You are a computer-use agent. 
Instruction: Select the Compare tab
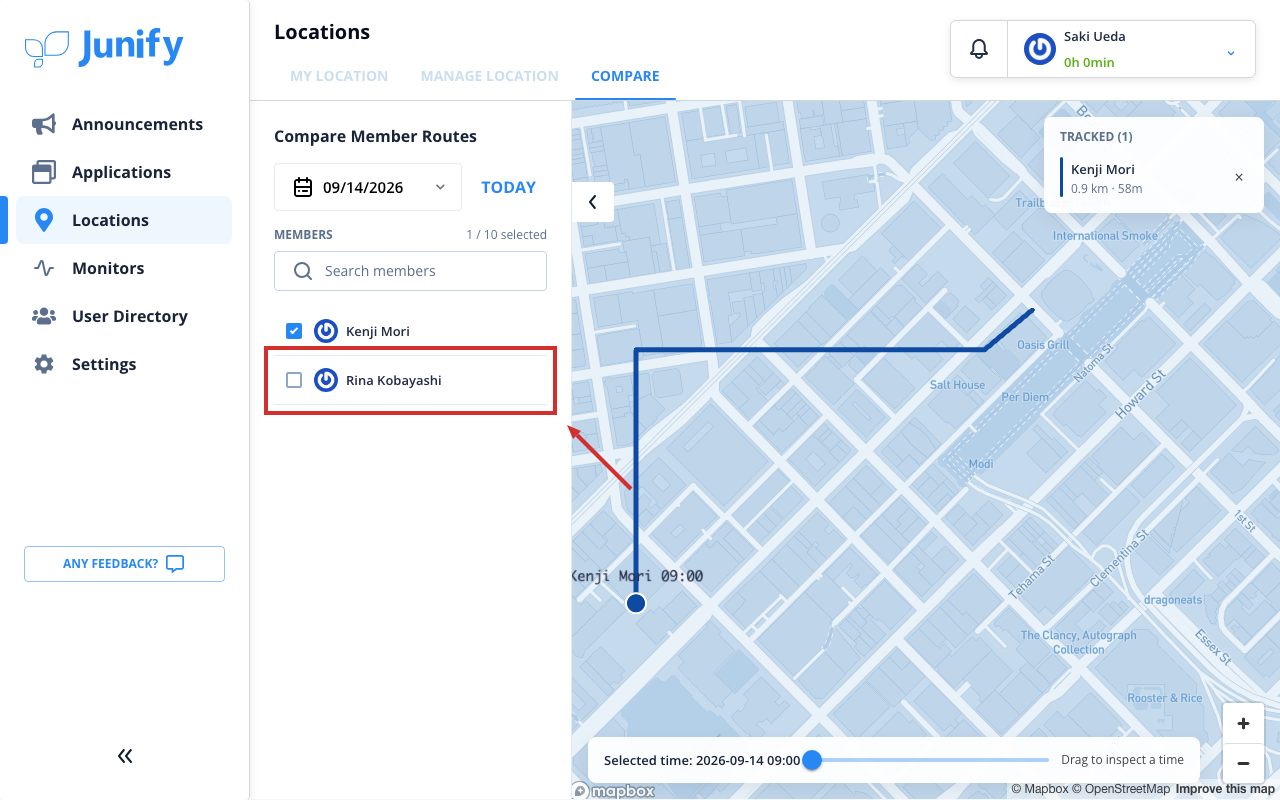pyautogui.click(x=625, y=76)
